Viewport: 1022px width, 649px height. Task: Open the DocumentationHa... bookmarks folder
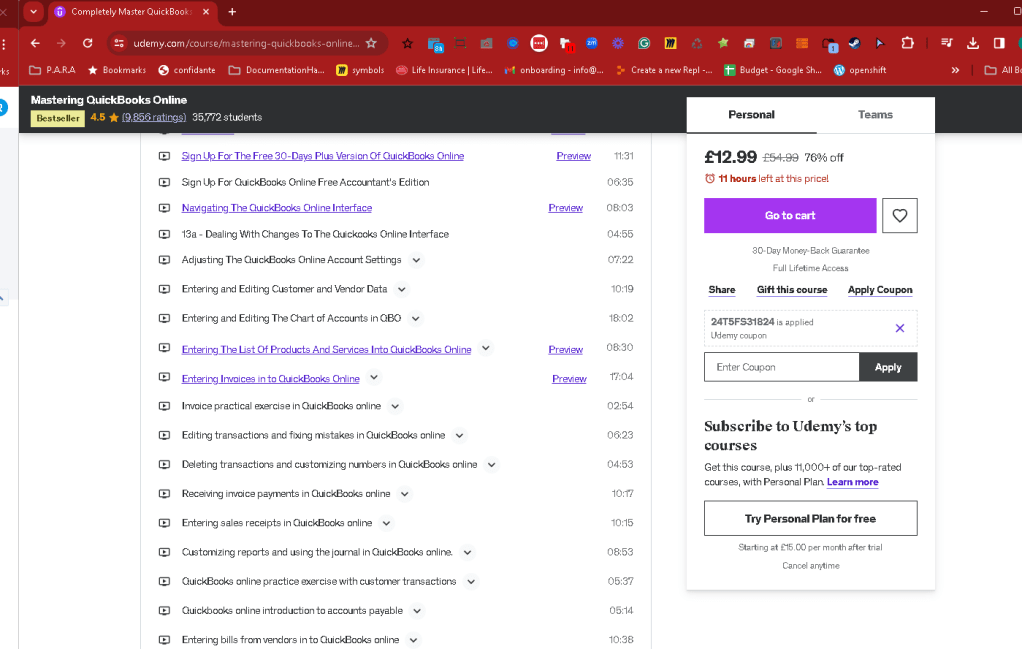(x=276, y=70)
